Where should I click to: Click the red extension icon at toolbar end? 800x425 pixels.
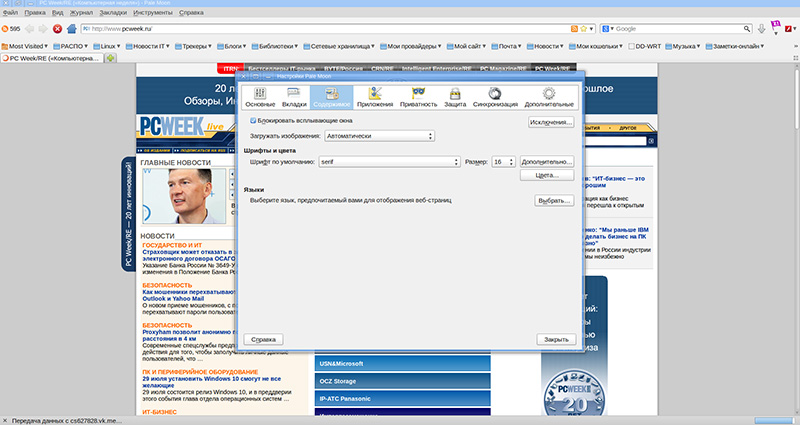coord(789,29)
